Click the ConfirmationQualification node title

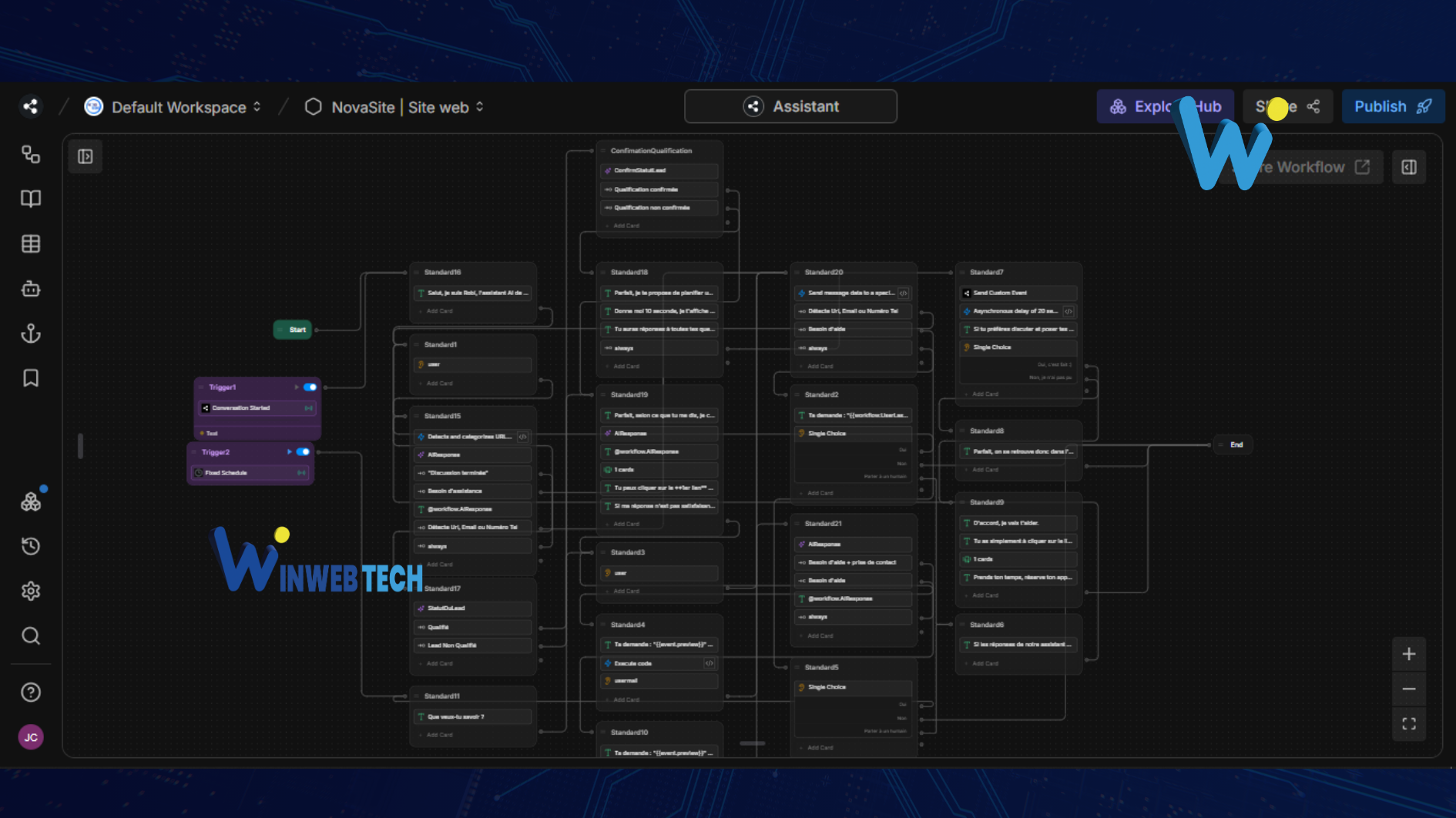(651, 151)
